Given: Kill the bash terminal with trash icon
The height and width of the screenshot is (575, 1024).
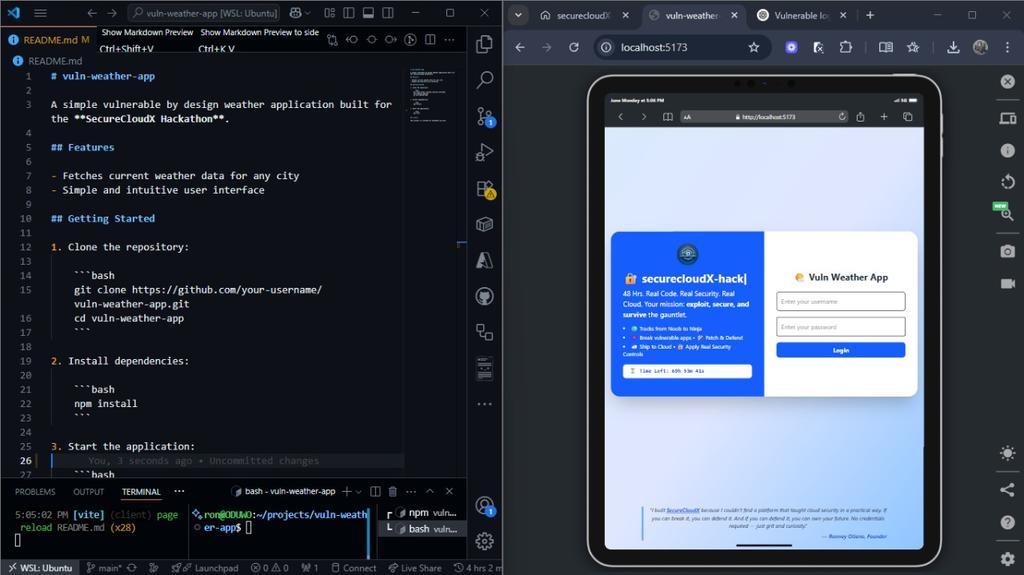Looking at the screenshot, I should coord(392,491).
